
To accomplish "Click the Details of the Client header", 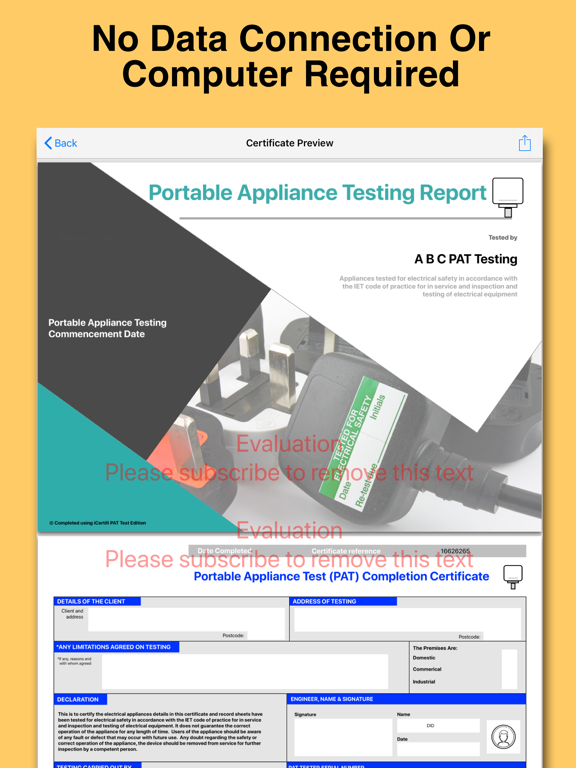I will [97, 601].
